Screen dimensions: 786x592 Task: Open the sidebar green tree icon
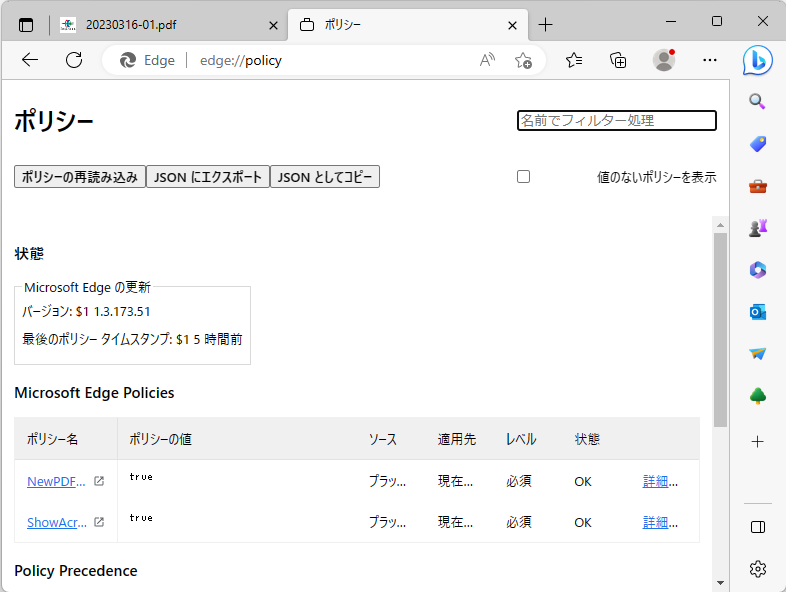[757, 396]
